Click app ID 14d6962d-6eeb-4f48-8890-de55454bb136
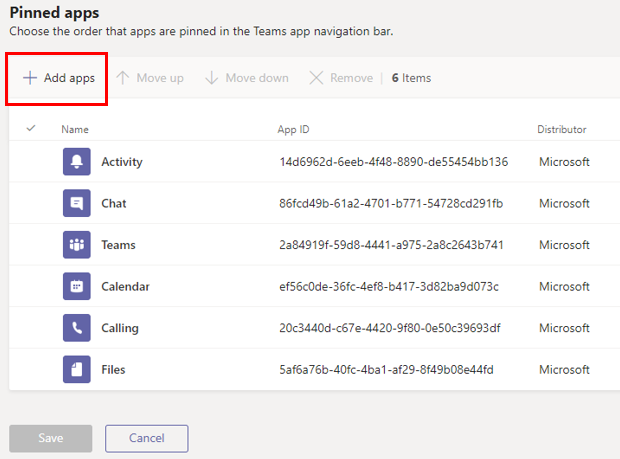620x459 pixels. click(x=394, y=162)
